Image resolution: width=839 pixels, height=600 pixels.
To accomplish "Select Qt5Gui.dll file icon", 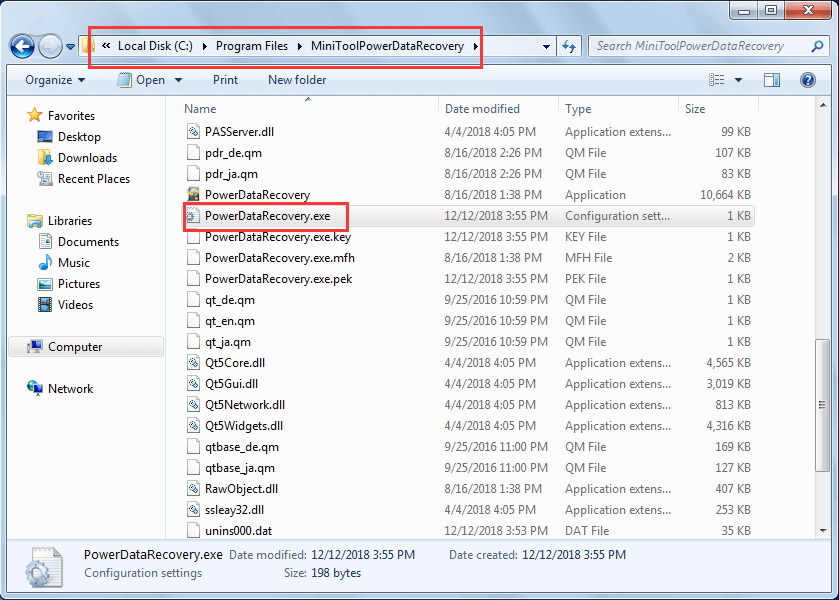I will tap(193, 383).
